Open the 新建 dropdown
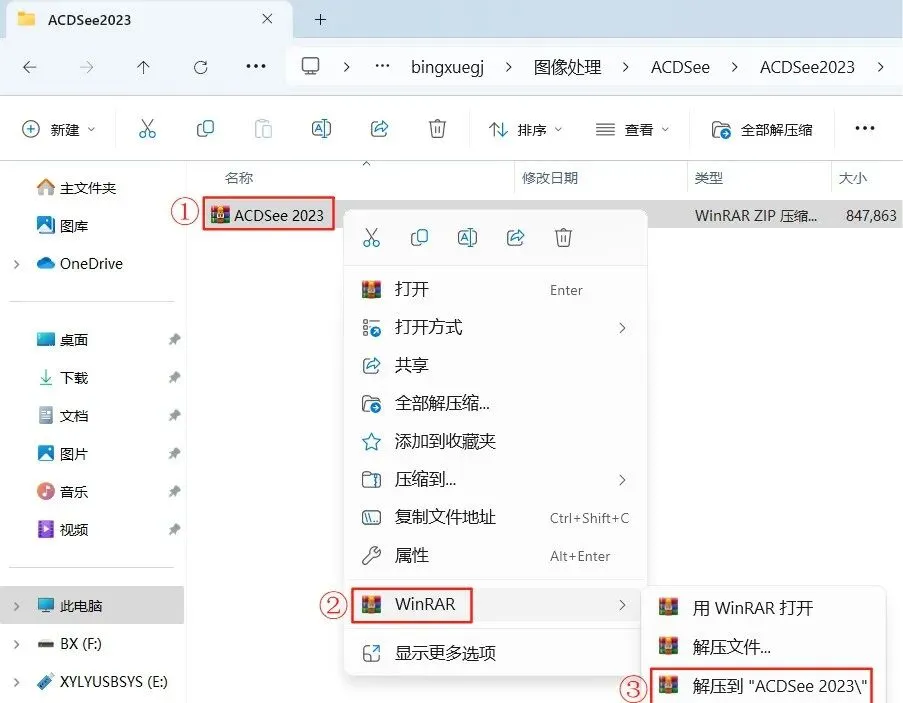This screenshot has height=703, width=903. (58, 130)
